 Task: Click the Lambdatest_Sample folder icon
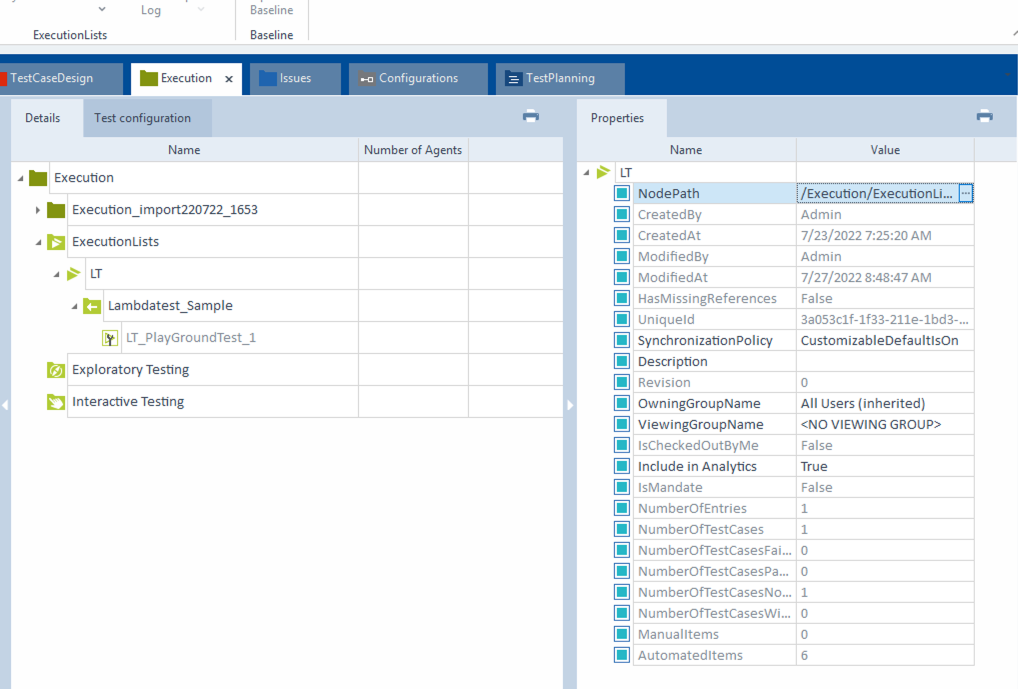point(92,306)
